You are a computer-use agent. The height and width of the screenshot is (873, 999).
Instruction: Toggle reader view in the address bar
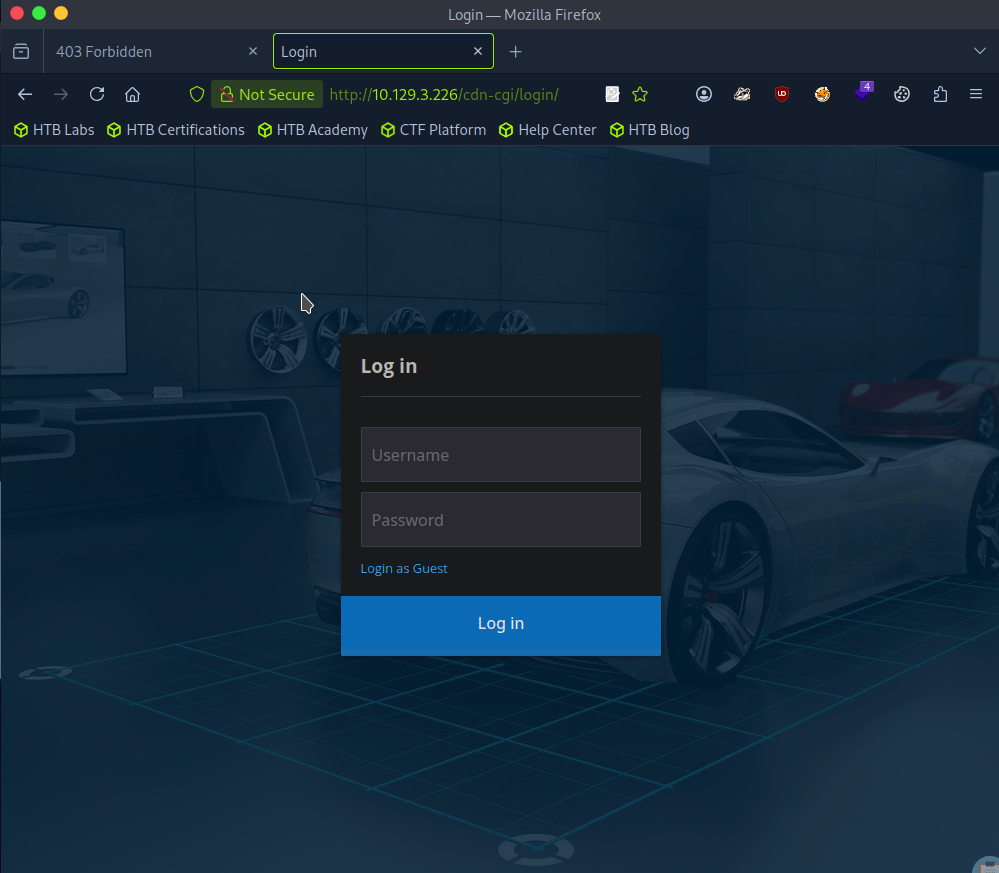[x=612, y=94]
